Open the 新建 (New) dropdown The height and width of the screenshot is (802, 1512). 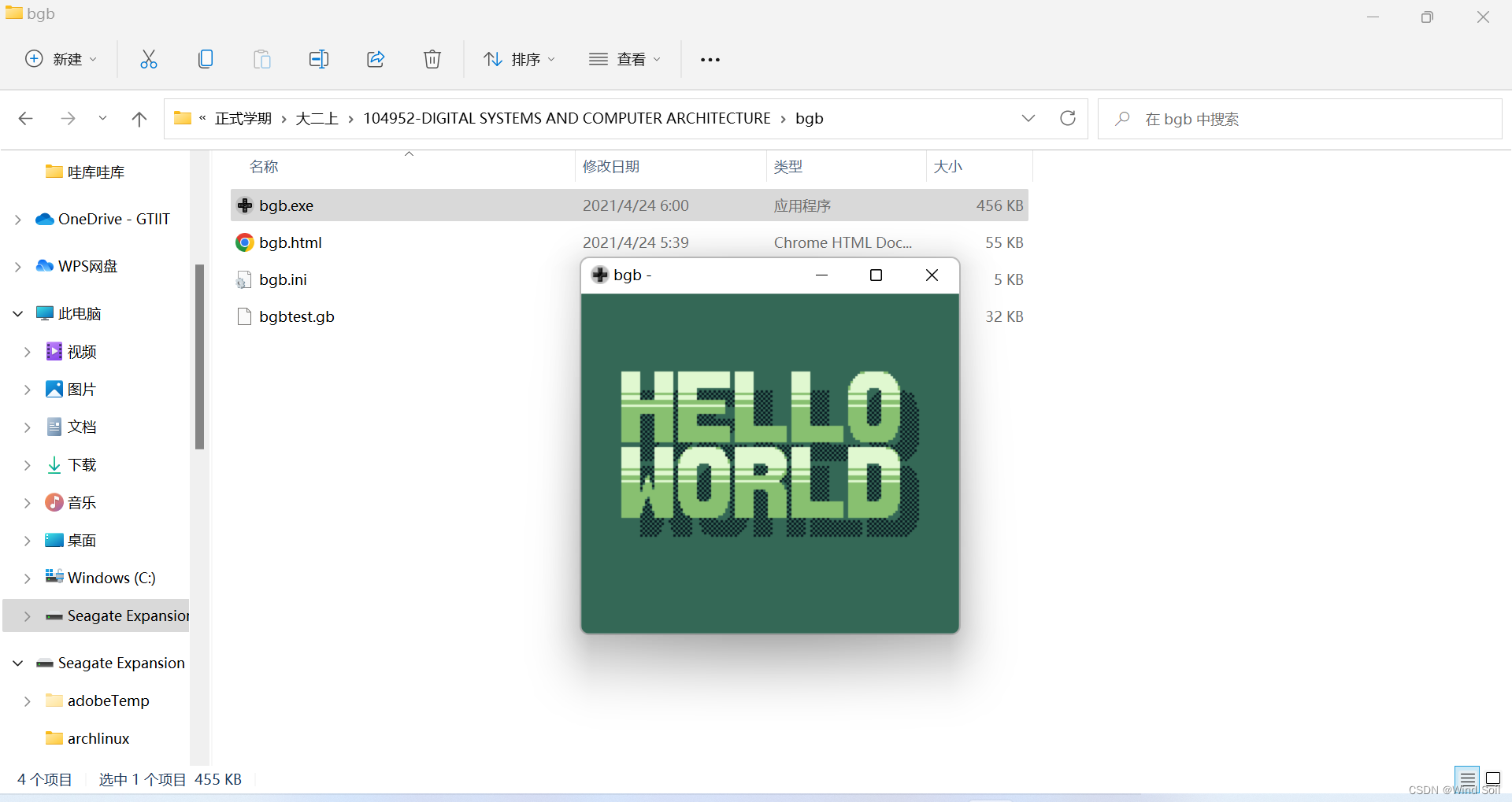61,59
